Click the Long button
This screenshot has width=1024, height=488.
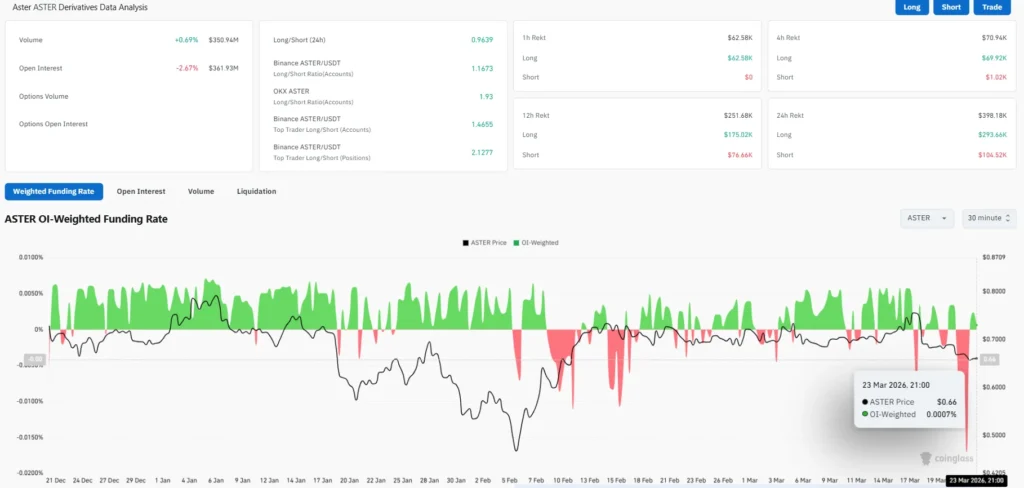(912, 7)
